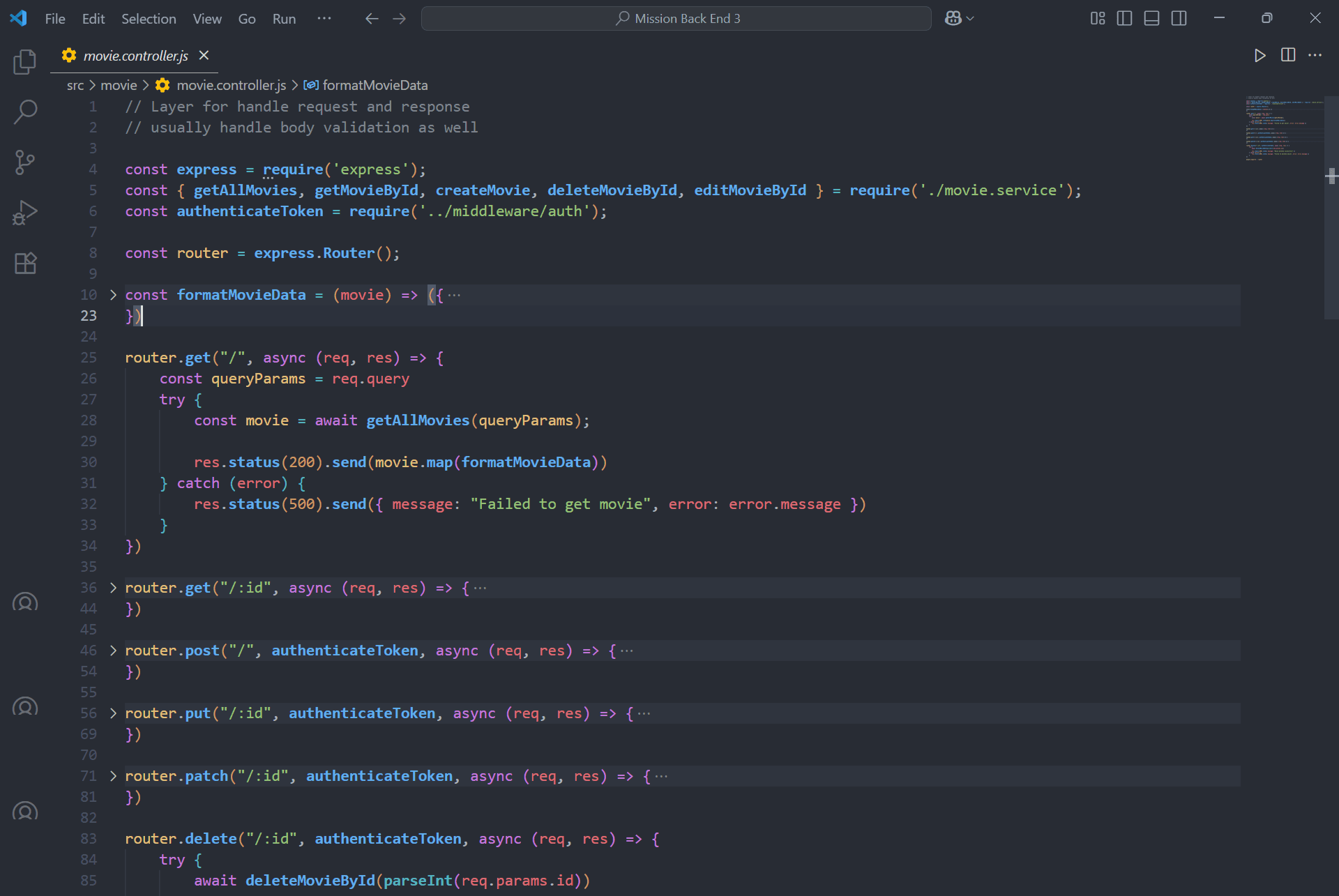The image size is (1339, 896).
Task: Click 'deleteMovieById' call on line 85
Action: (310, 881)
